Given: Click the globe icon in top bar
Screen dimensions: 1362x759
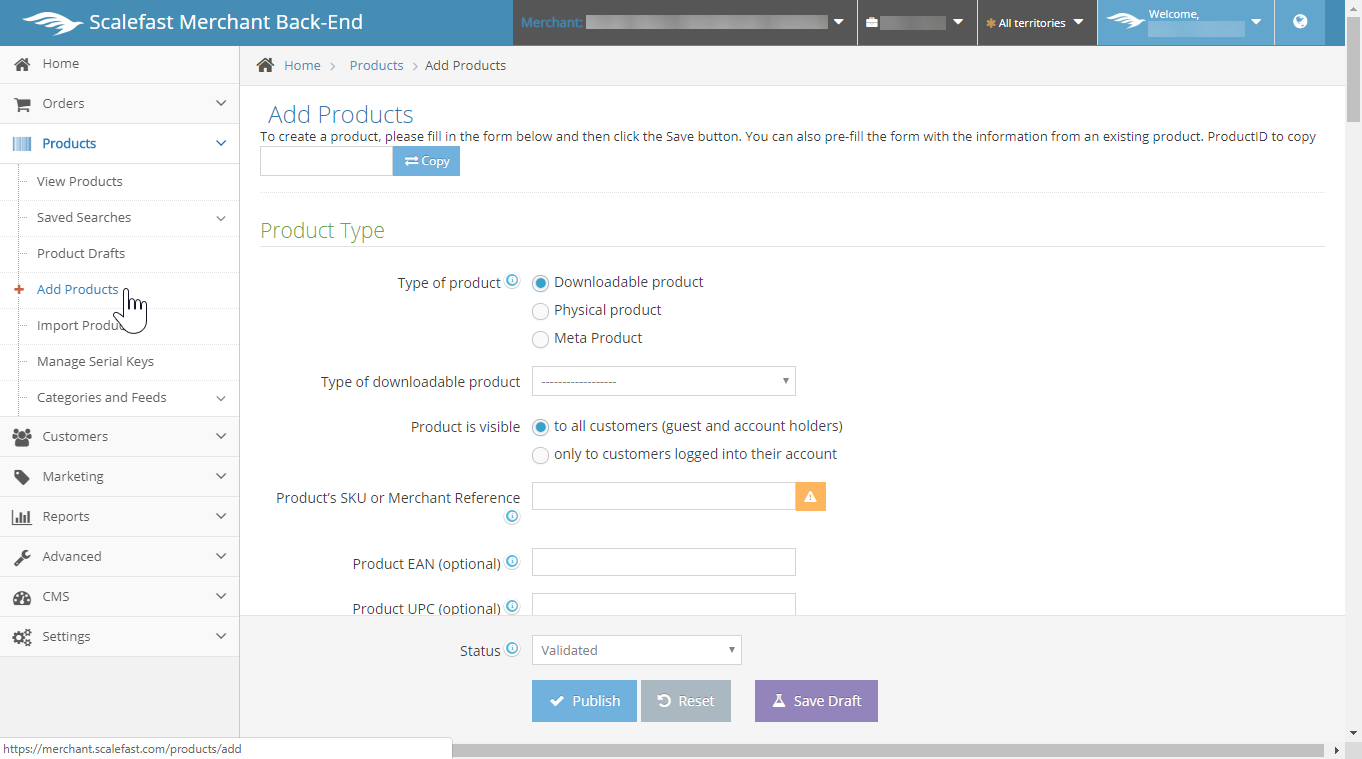Looking at the screenshot, I should tap(1300, 22).
